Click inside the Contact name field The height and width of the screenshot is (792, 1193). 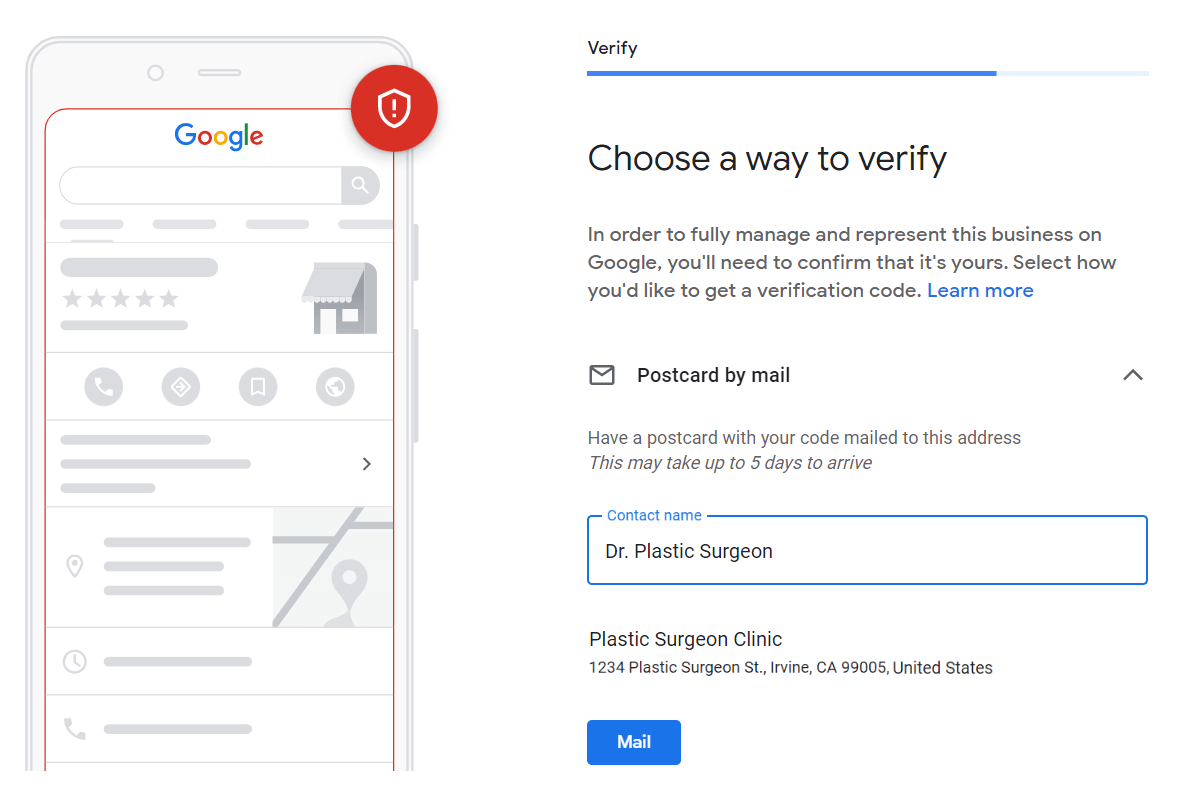866,550
